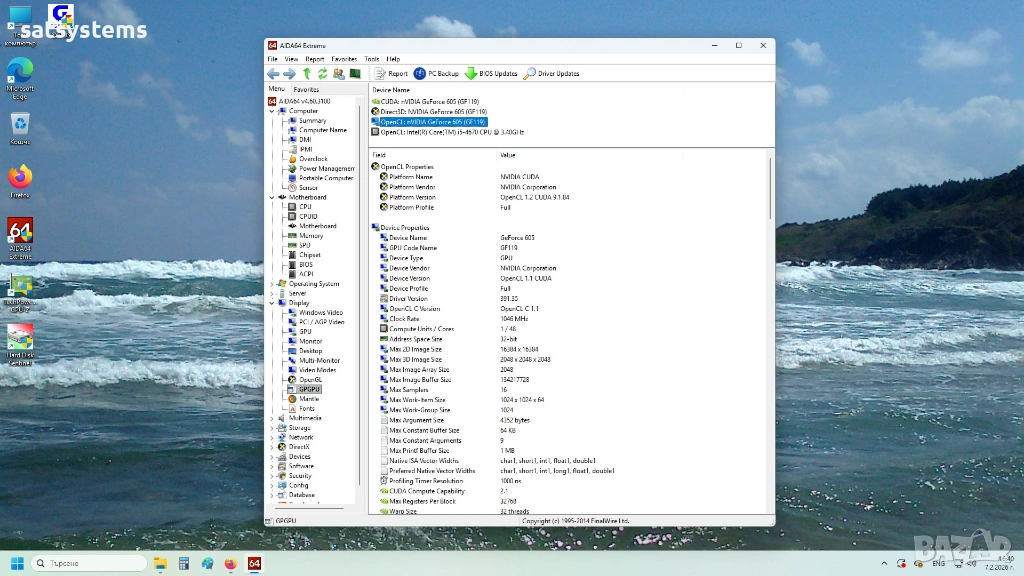
Task: Click the taskbar search box
Action: tap(90, 563)
